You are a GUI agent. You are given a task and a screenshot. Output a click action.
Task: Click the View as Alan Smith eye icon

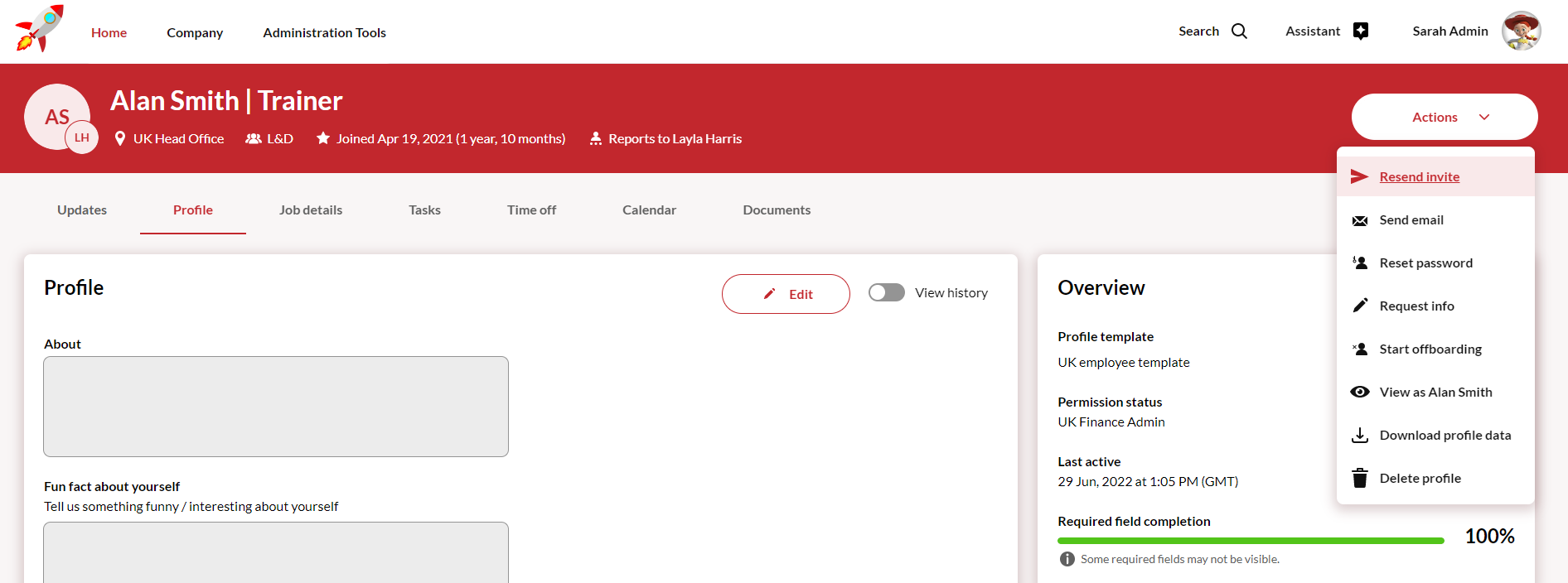point(1360,393)
